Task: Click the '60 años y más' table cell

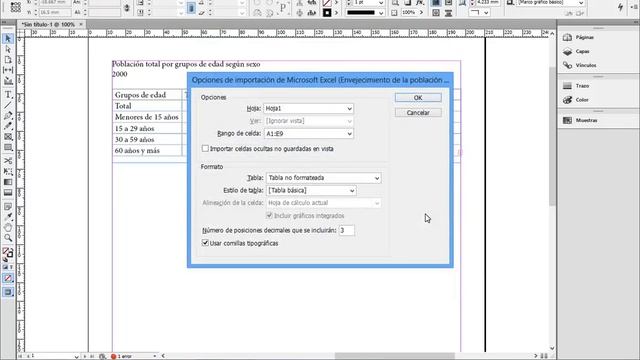Action: pos(147,150)
